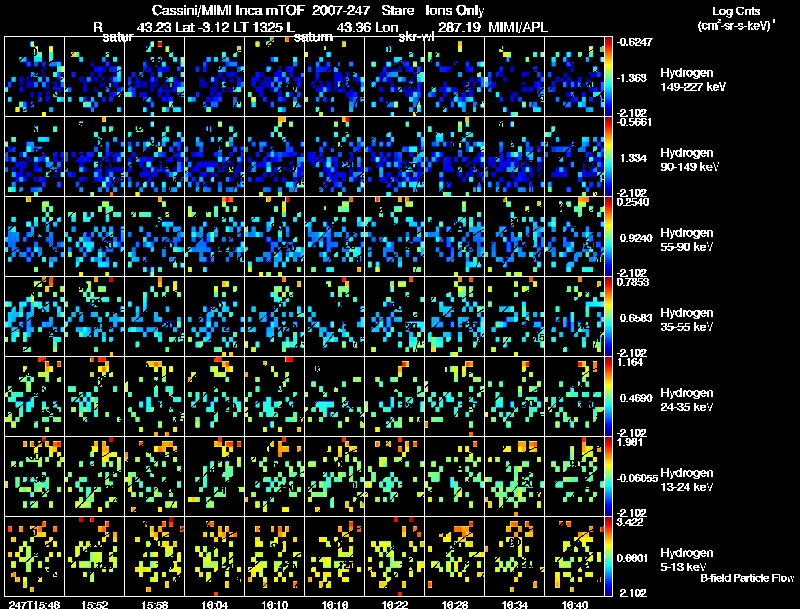Click the 'Hydrogen 149-227 keV' row label
800x609 pixels.
click(x=693, y=80)
